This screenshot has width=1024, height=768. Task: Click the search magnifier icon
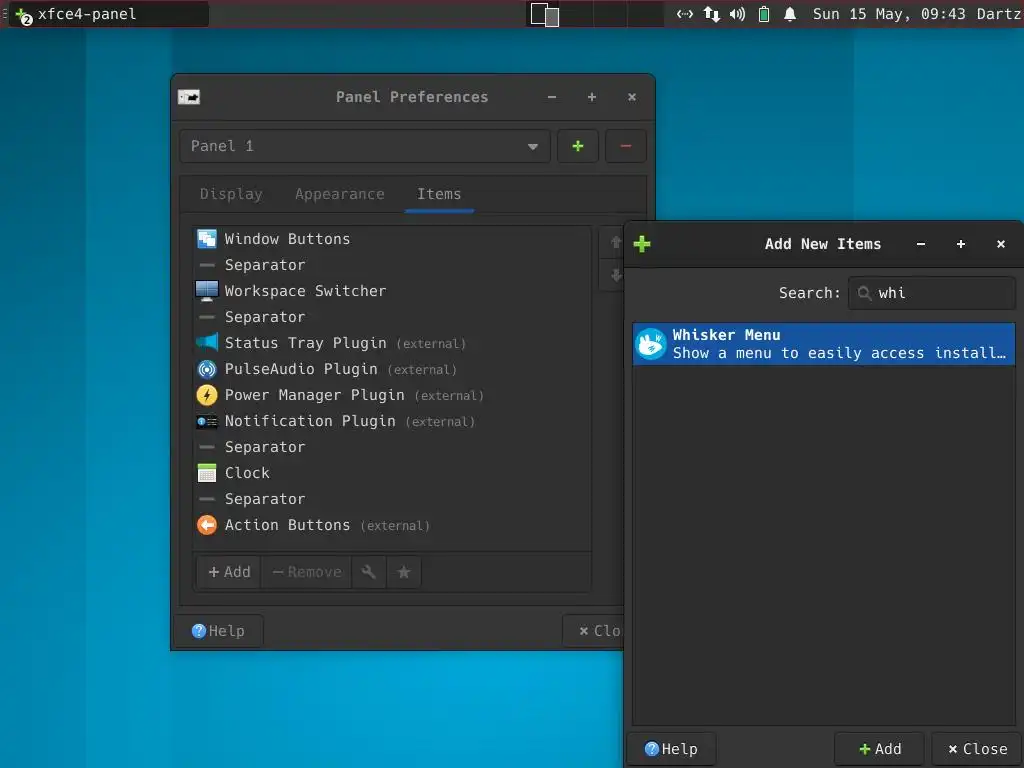click(864, 293)
